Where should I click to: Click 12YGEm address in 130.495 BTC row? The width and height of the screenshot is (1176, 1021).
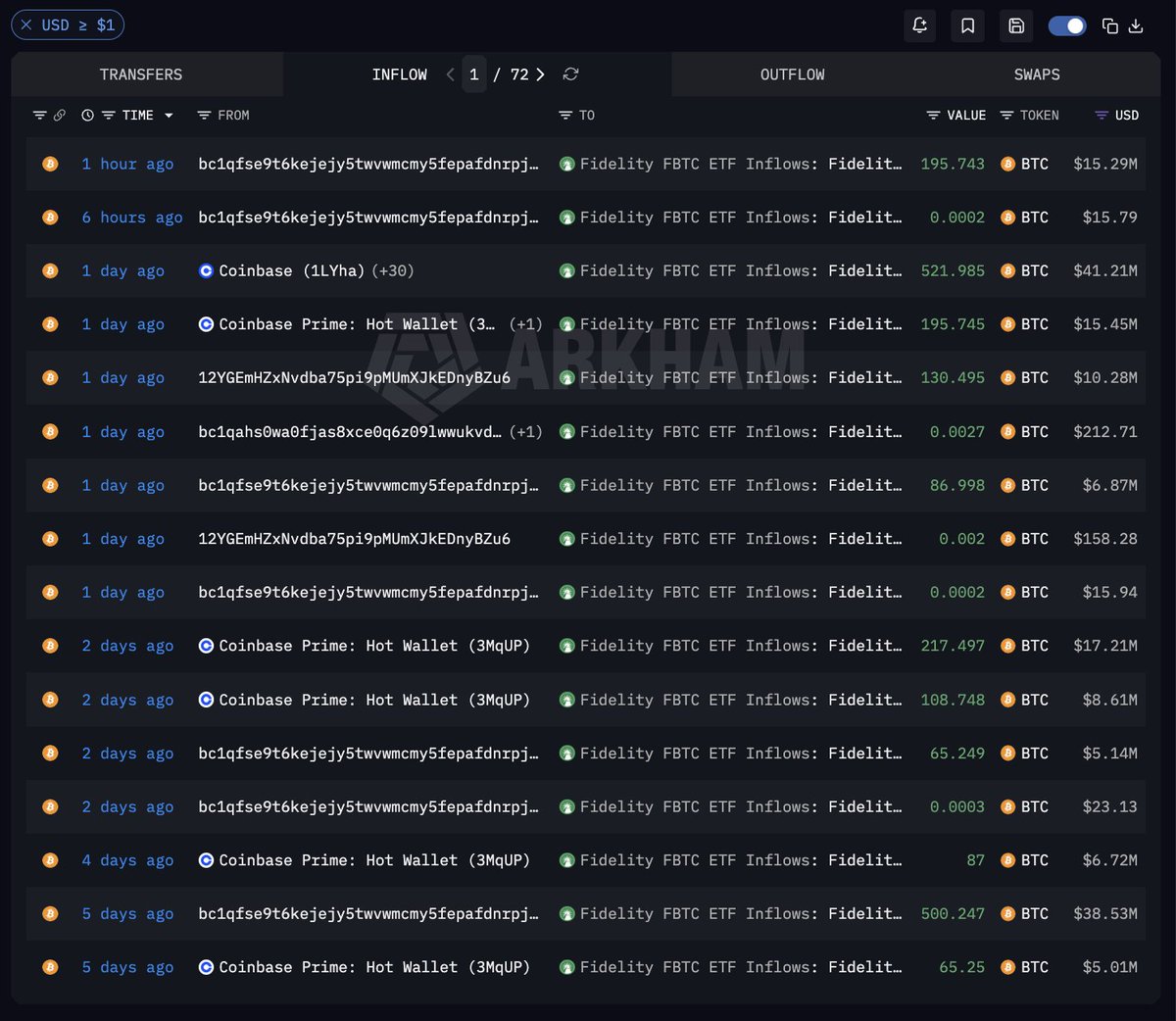(x=355, y=377)
